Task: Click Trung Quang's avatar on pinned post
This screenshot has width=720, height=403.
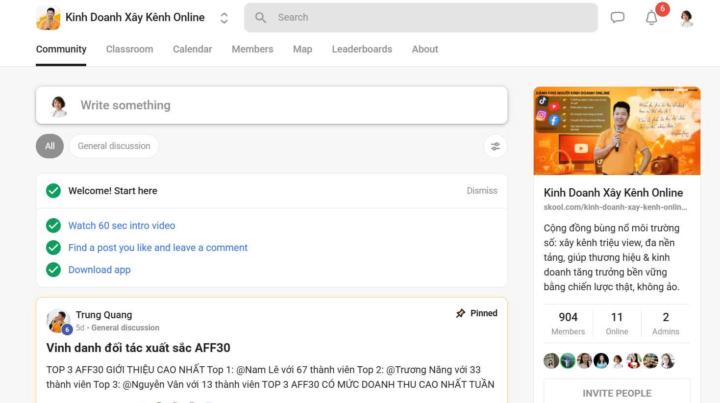Action: (58, 320)
